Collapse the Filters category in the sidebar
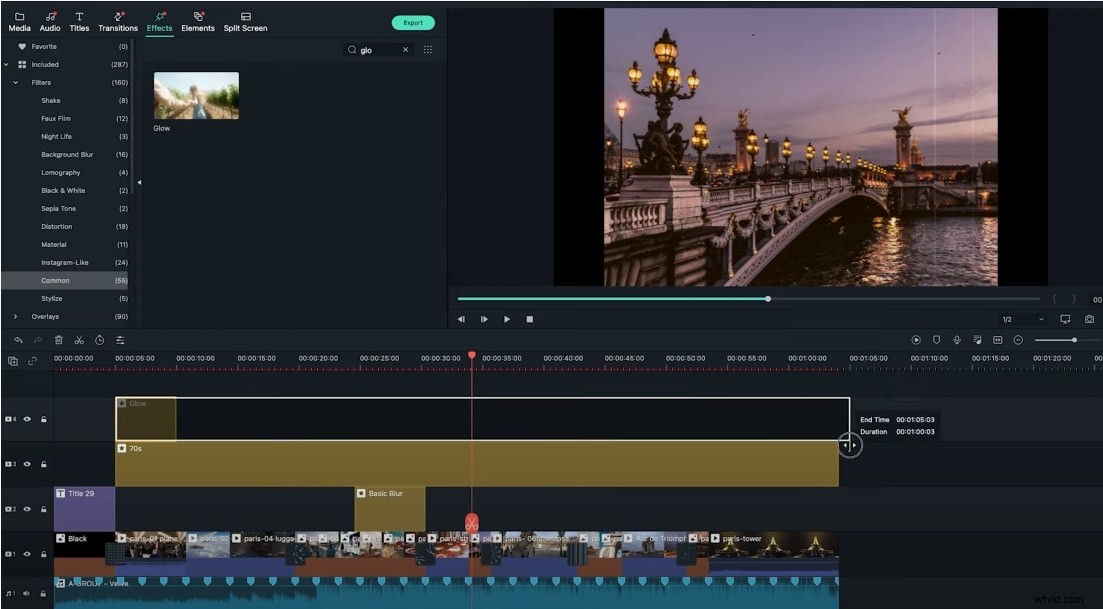The width and height of the screenshot is (1103, 609). click(16, 82)
